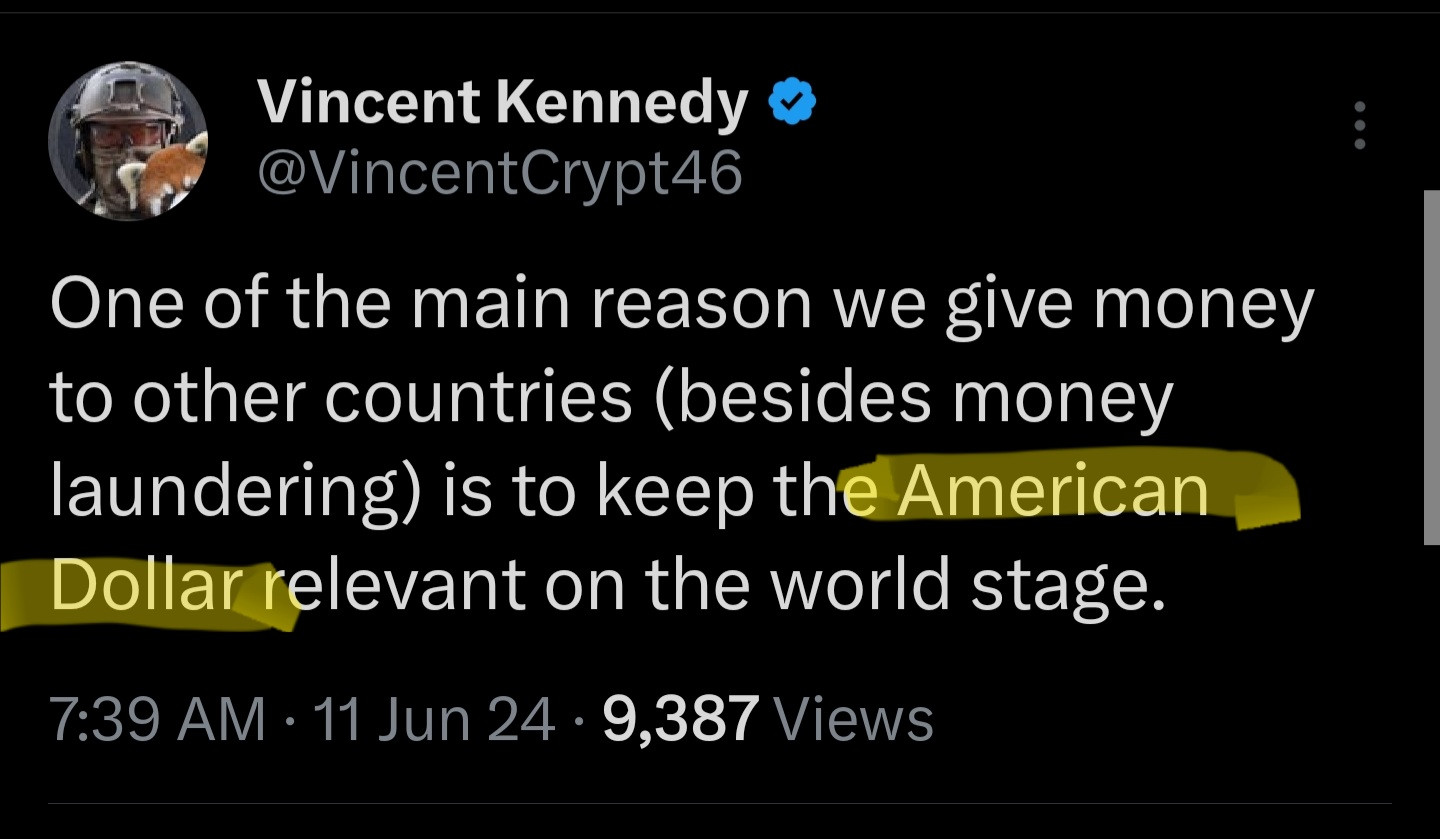Click the blue verified checkmark badge
This screenshot has width=1440, height=839.
(791, 104)
